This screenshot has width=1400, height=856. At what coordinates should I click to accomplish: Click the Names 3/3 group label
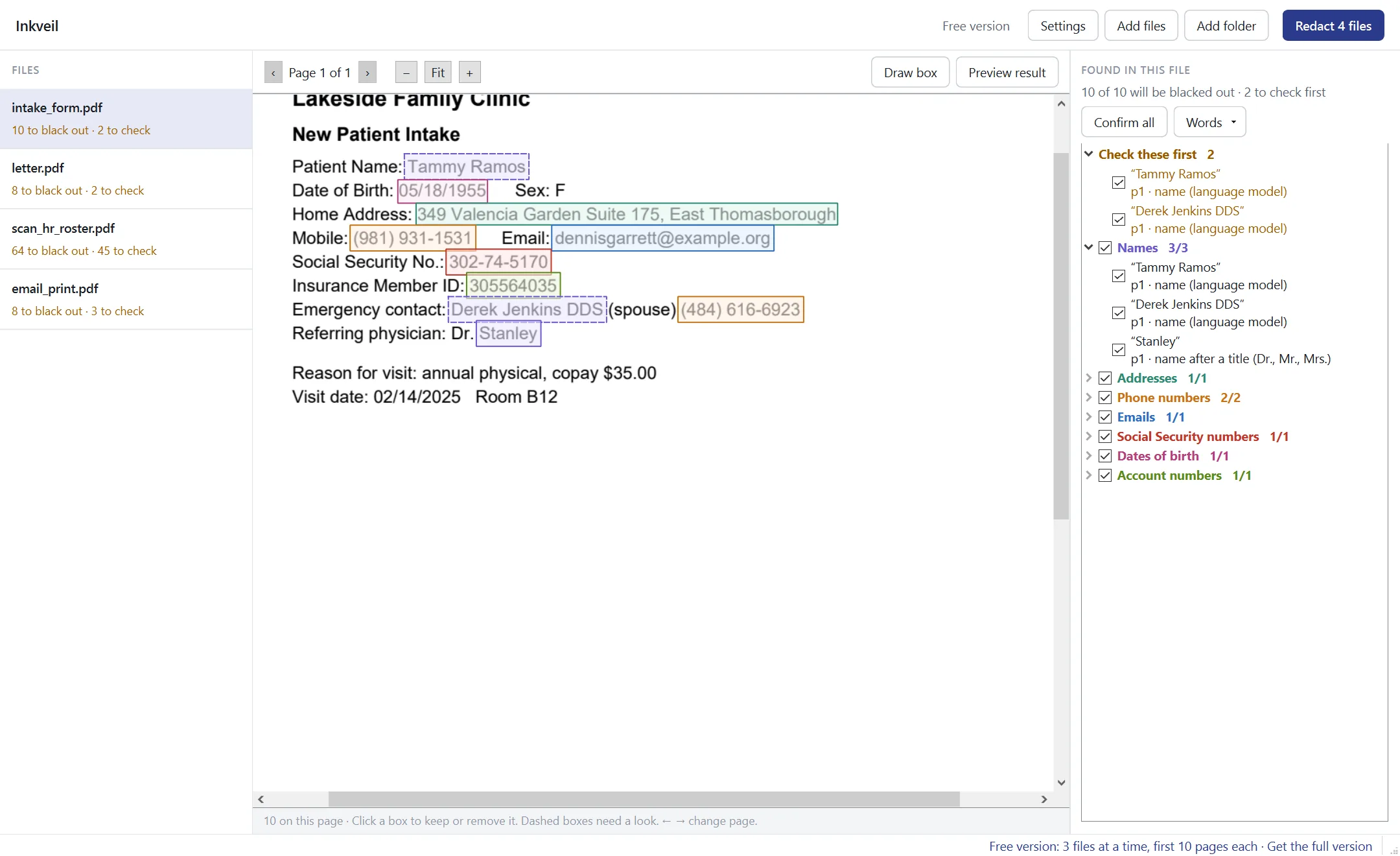[1152, 248]
